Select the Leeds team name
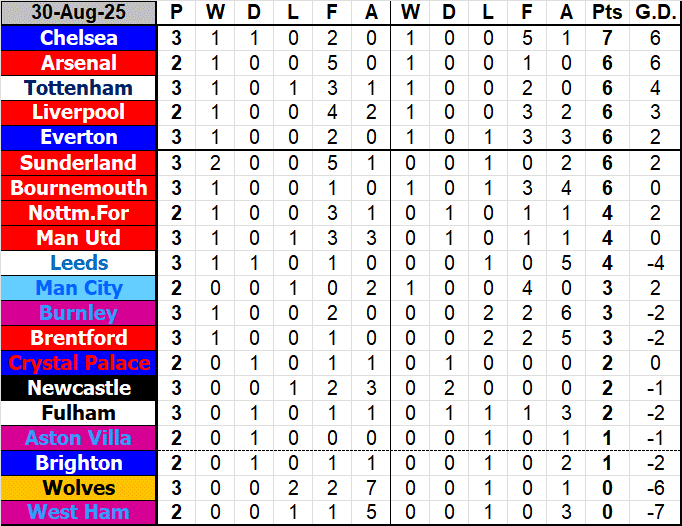 pos(79,263)
